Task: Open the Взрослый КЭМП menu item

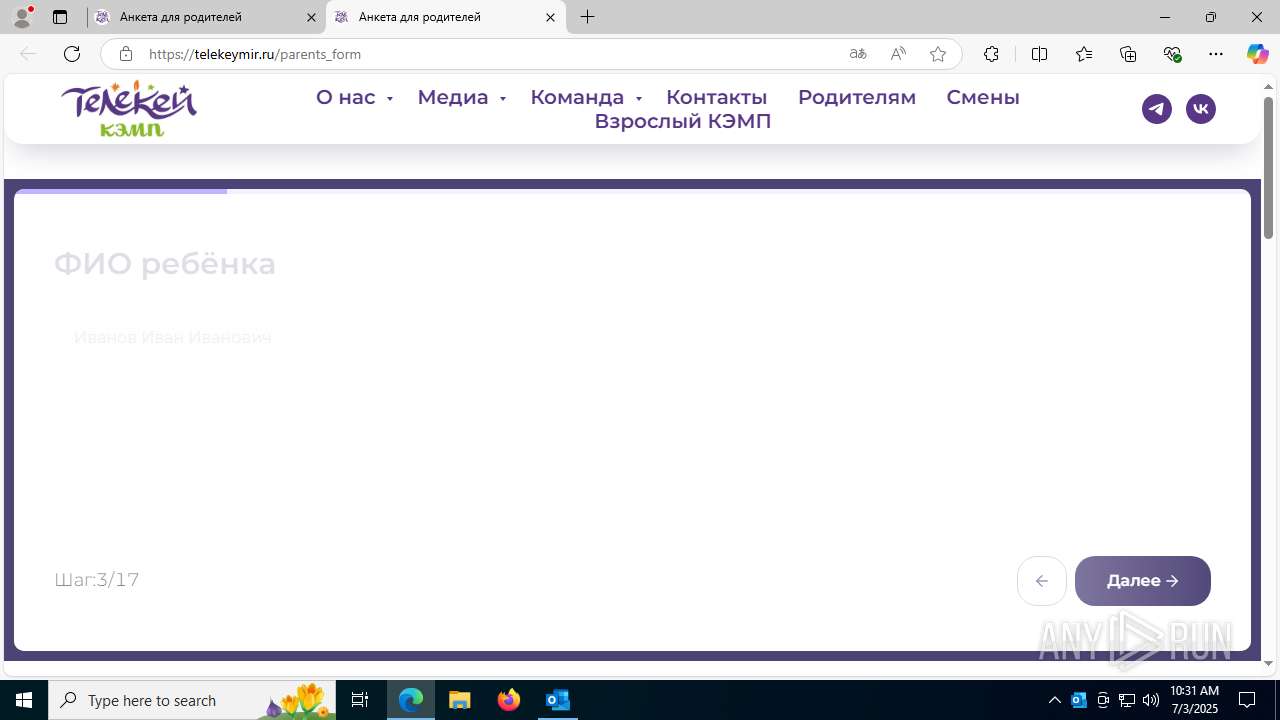Action: pyautogui.click(x=683, y=121)
